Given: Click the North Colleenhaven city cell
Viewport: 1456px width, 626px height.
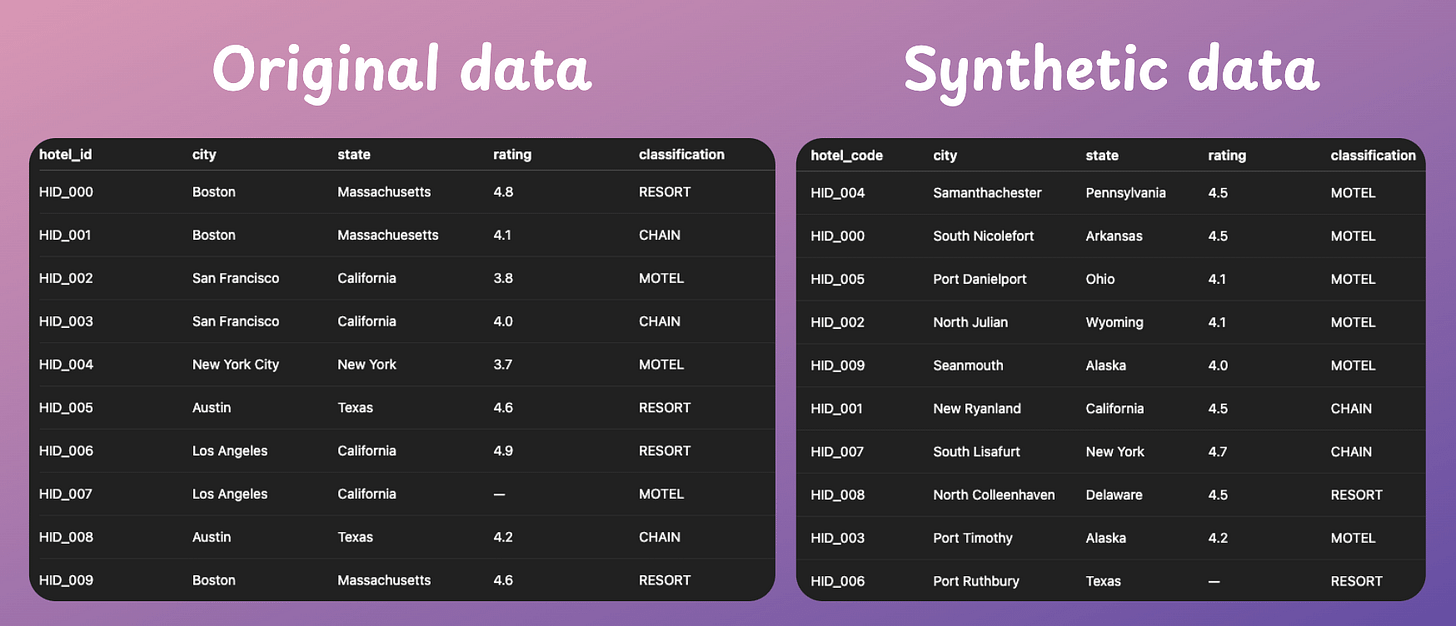Looking at the screenshot, I should pos(993,494).
